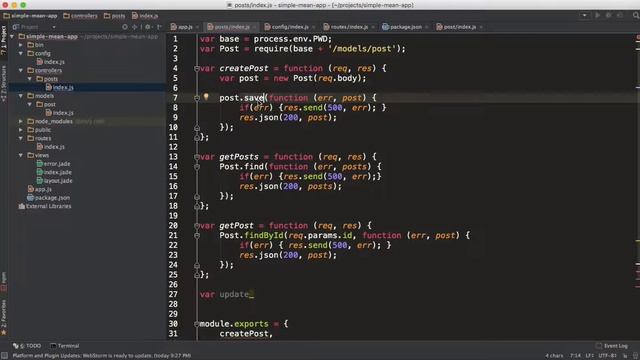This screenshot has width=640, height=360.
Task: Open the Terminal tool window
Action: 64,346
